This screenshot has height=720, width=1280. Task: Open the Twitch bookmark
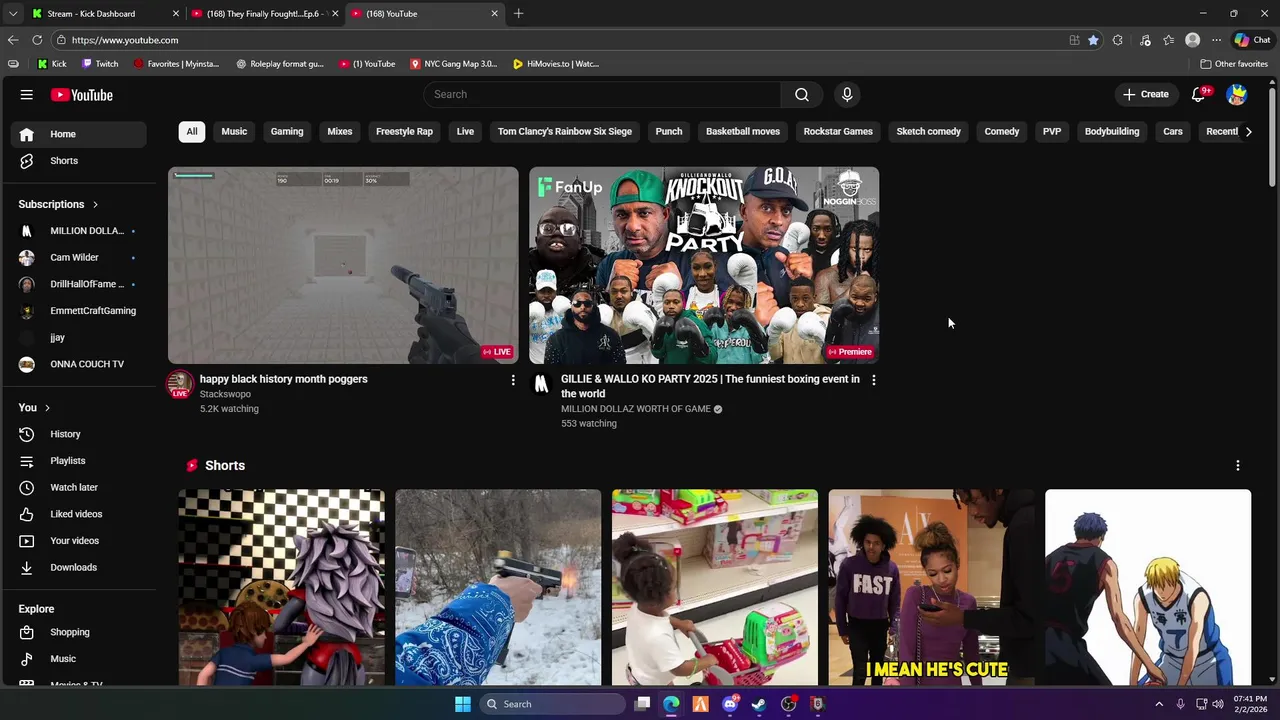click(100, 64)
